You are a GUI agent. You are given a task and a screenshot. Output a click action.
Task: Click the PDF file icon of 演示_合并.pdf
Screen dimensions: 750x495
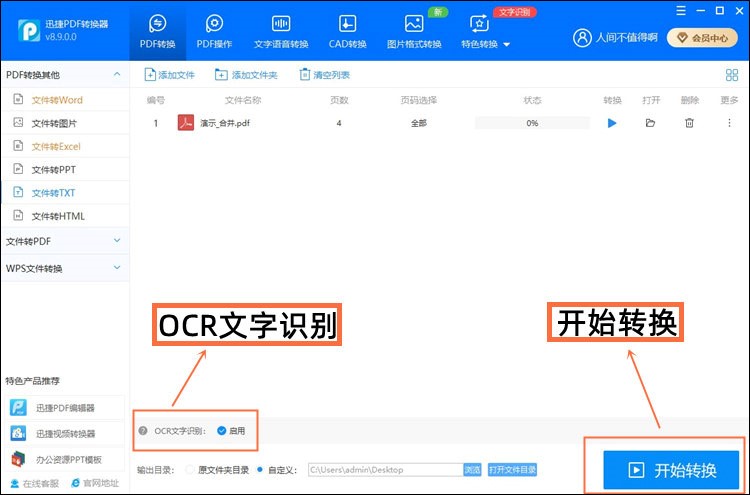186,123
